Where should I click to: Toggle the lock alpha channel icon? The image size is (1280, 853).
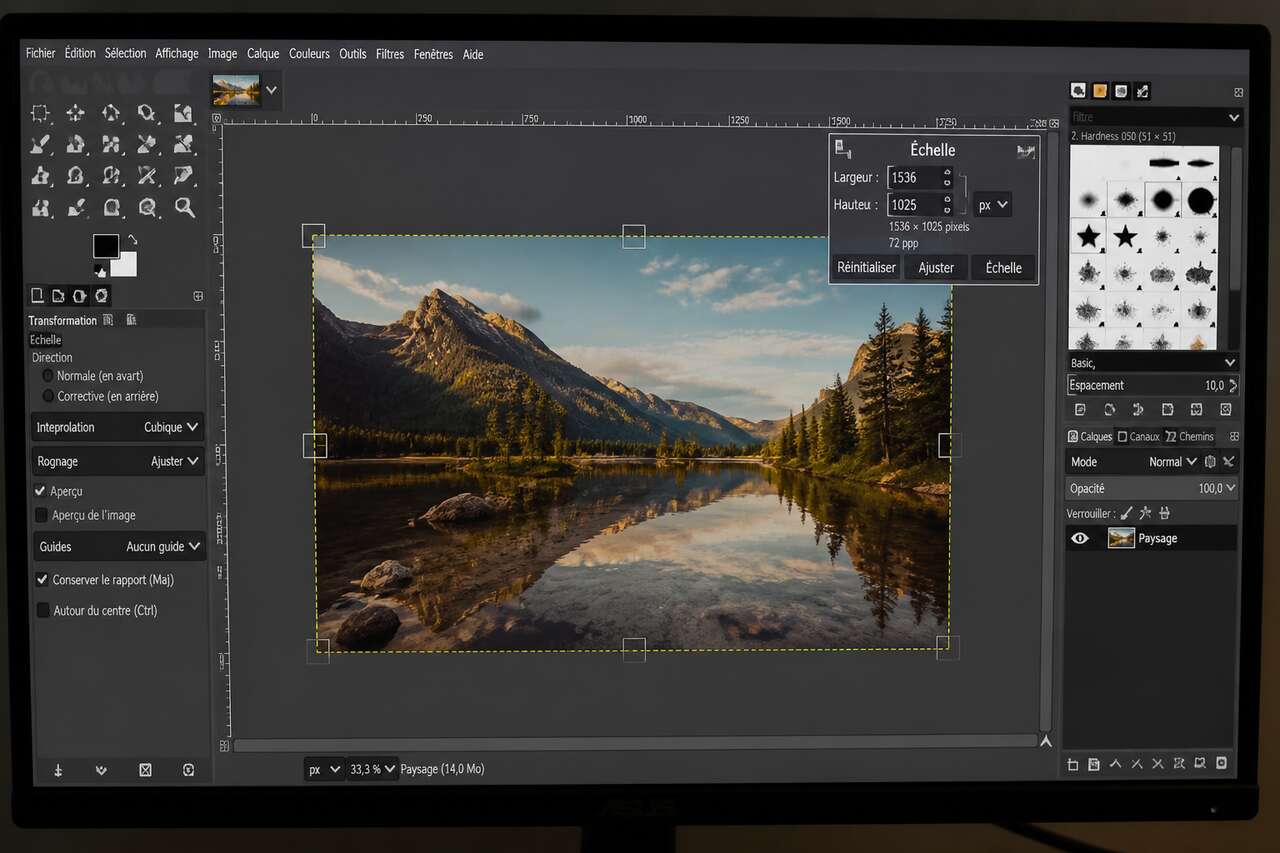pos(1163,513)
